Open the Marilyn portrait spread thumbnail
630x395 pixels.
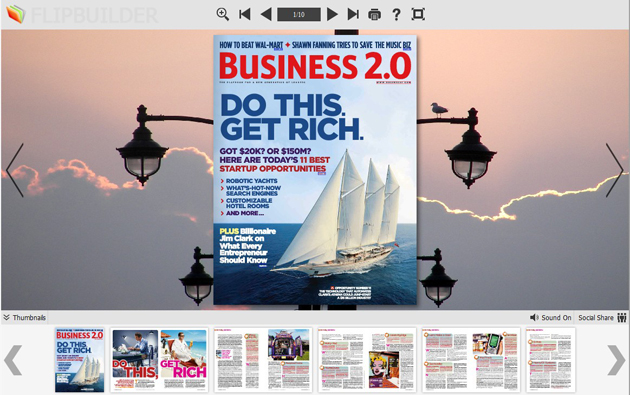tap(367, 360)
